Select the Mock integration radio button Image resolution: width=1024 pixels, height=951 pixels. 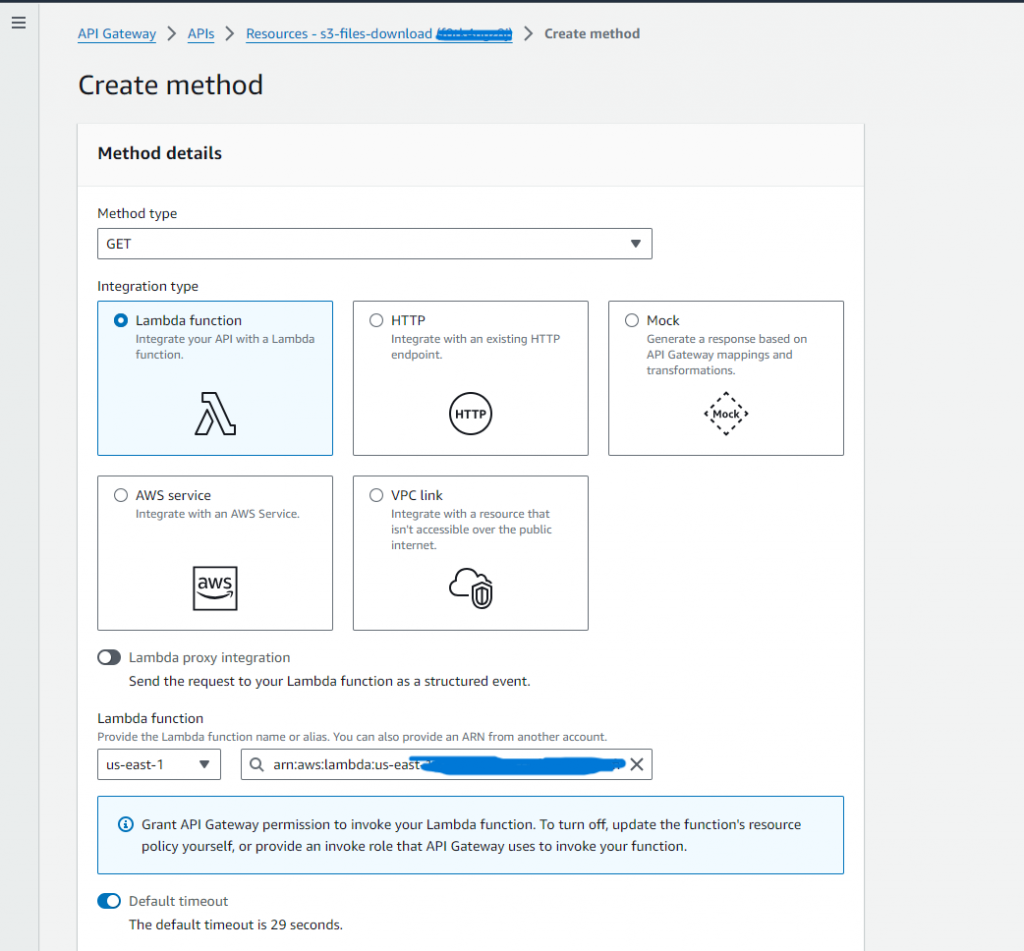[632, 321]
